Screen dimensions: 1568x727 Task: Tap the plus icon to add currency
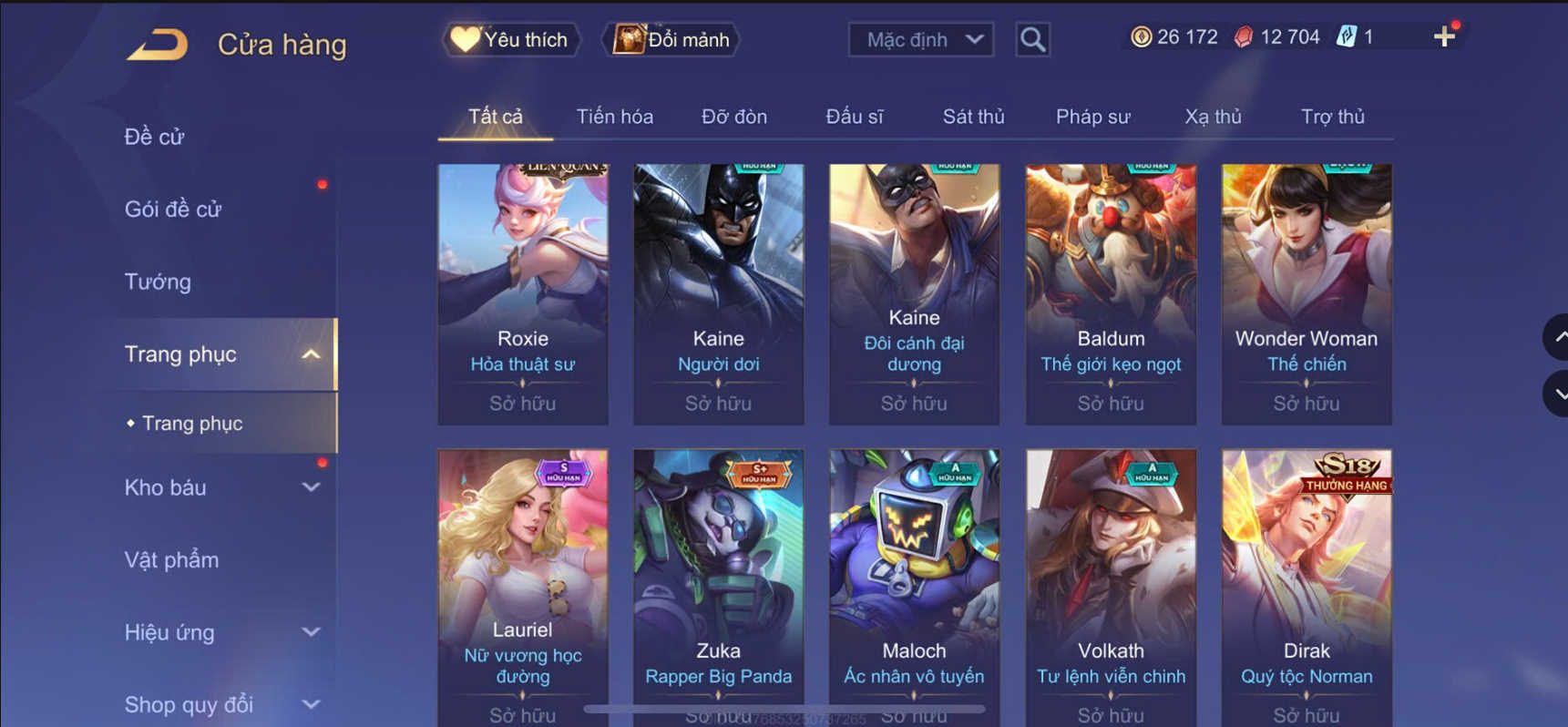(x=1444, y=36)
